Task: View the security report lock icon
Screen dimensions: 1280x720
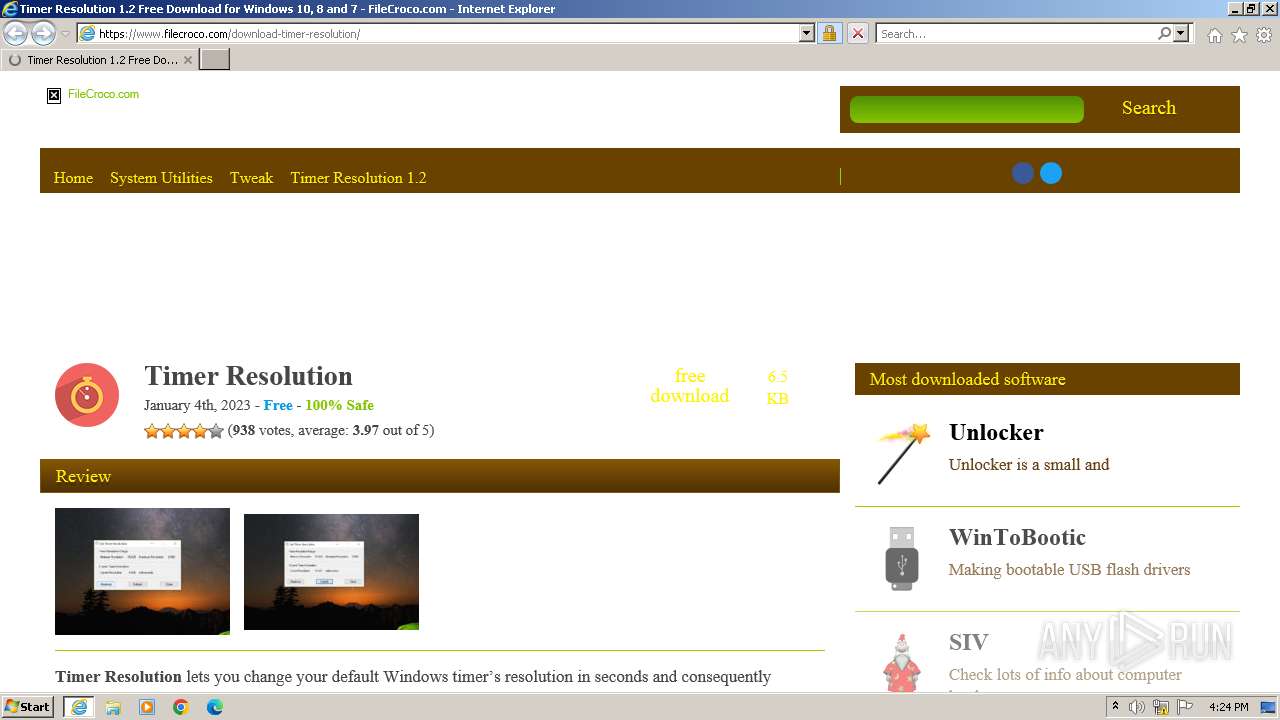Action: [x=829, y=33]
